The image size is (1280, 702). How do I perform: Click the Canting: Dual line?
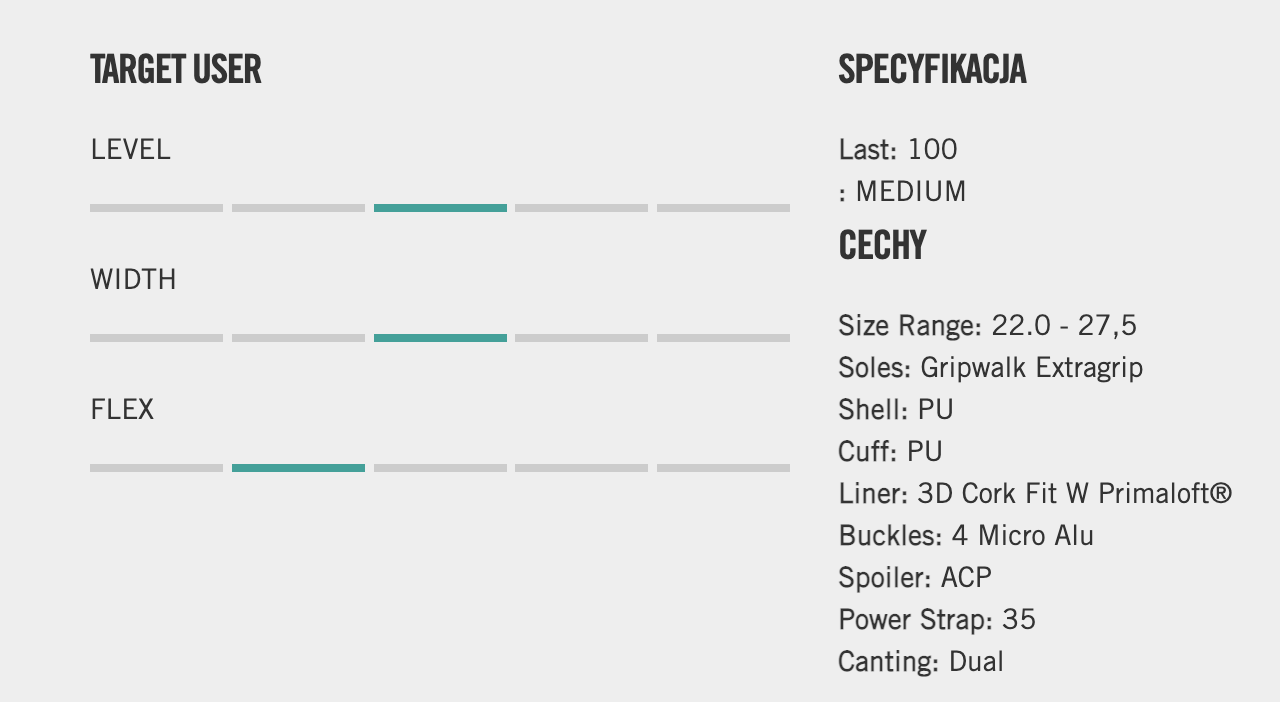(x=921, y=662)
